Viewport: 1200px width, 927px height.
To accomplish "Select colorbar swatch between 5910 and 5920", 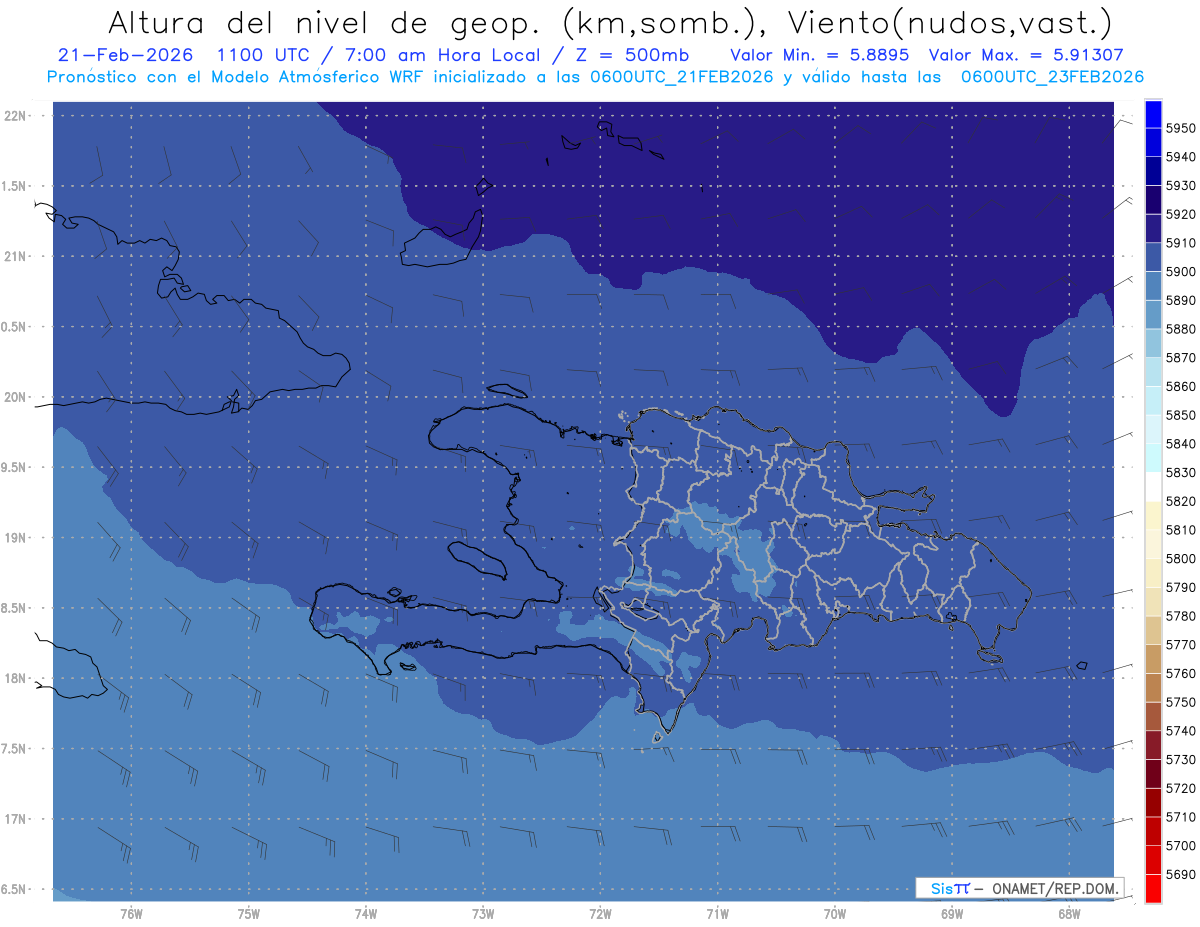I will [1152, 229].
